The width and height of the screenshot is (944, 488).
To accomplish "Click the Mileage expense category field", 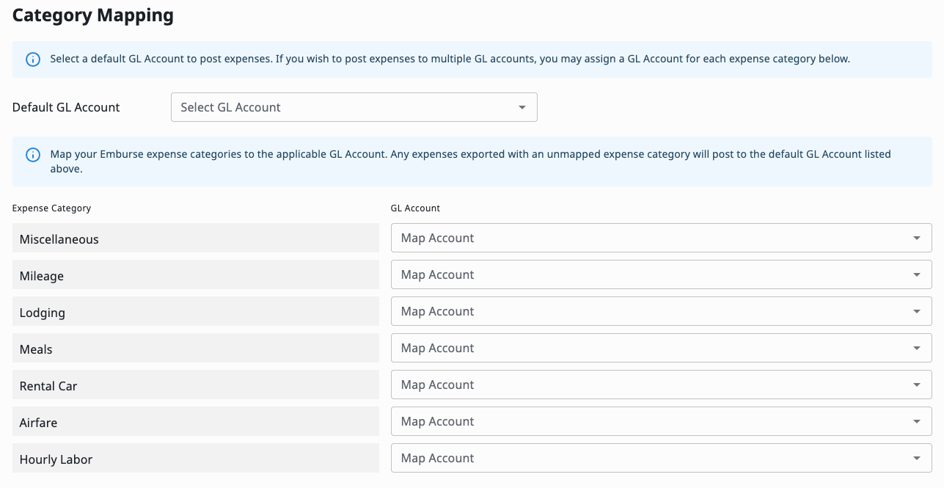I will pos(196,276).
